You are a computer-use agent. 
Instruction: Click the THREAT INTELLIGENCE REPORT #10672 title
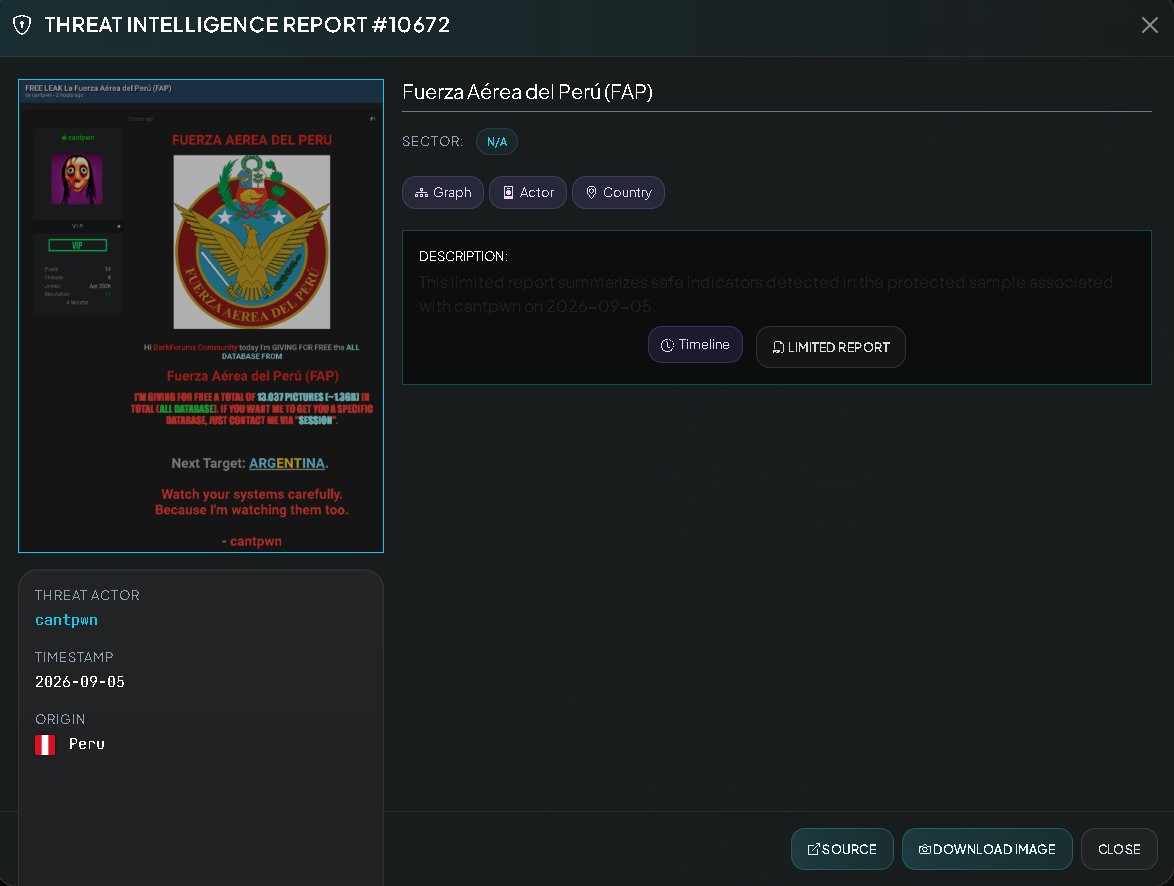[x=247, y=25]
